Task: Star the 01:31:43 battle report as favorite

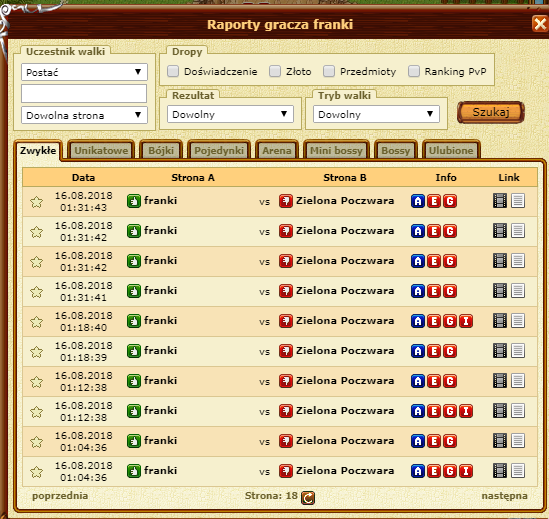Action: point(36,202)
